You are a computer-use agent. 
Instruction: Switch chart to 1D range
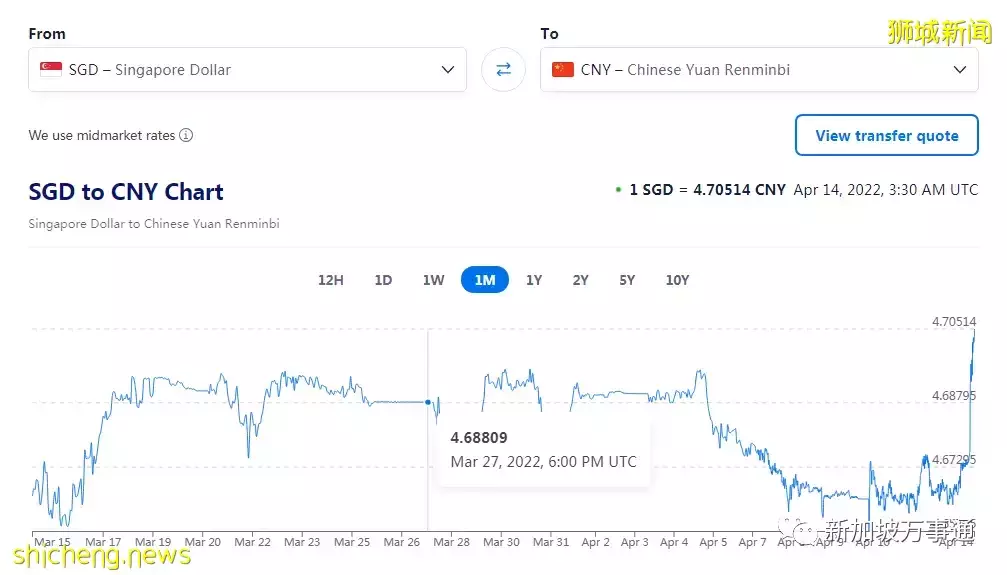pyautogui.click(x=383, y=280)
